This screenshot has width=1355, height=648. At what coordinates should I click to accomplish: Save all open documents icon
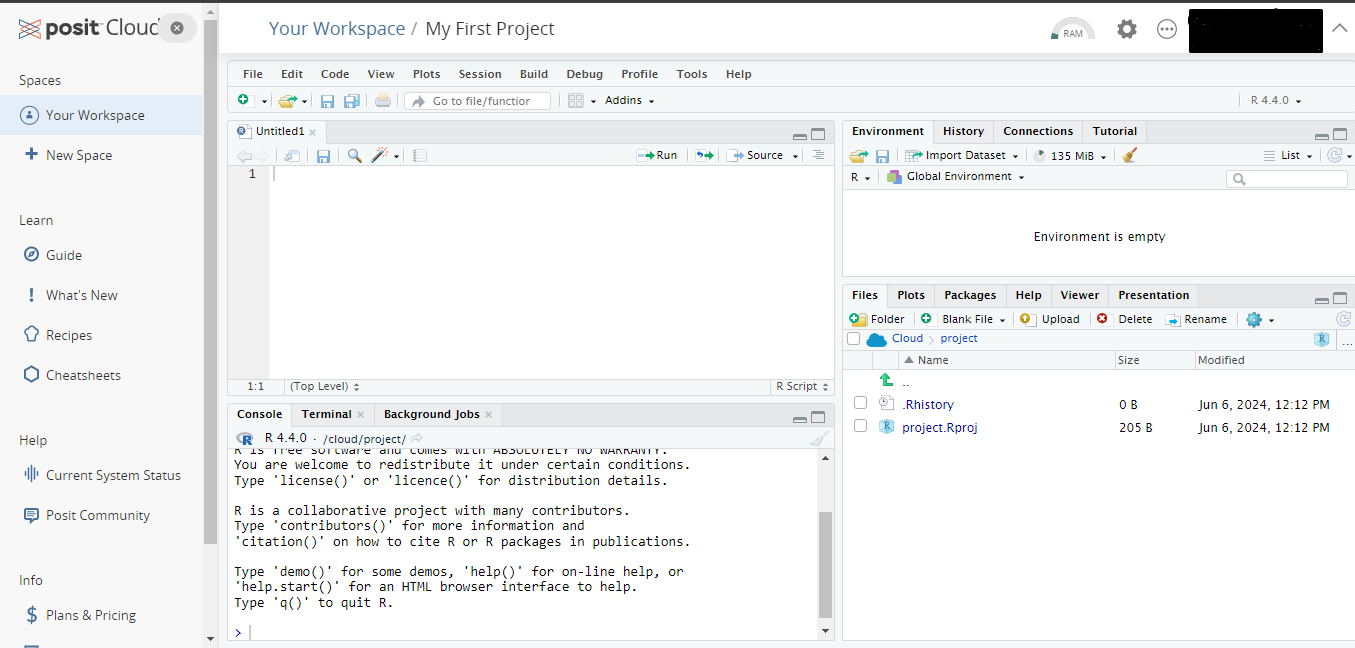pos(351,101)
